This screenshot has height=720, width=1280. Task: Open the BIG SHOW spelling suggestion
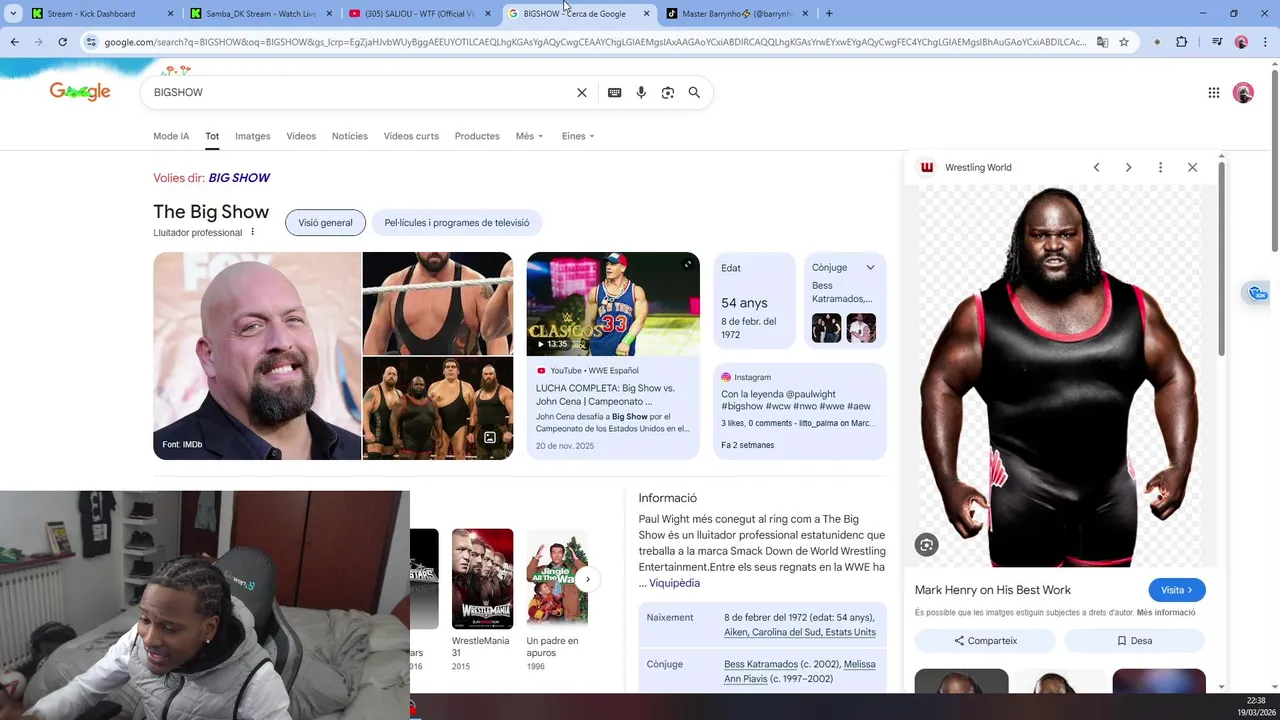click(x=239, y=177)
